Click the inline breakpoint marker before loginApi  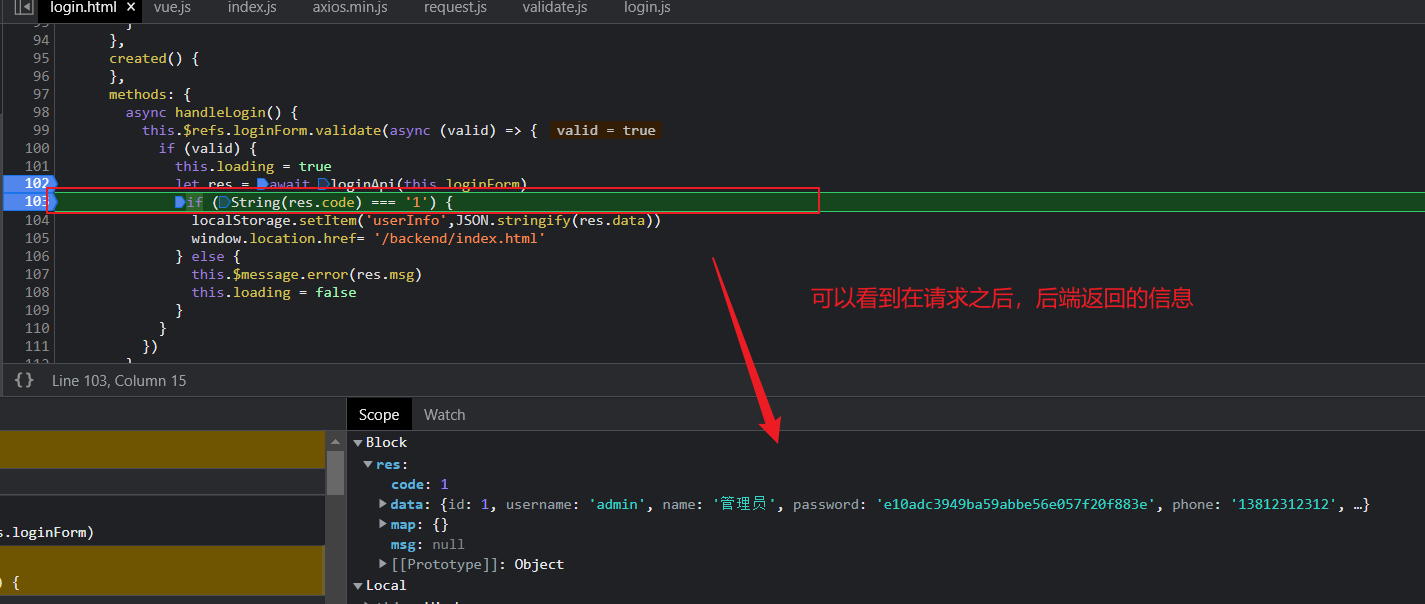(x=323, y=184)
